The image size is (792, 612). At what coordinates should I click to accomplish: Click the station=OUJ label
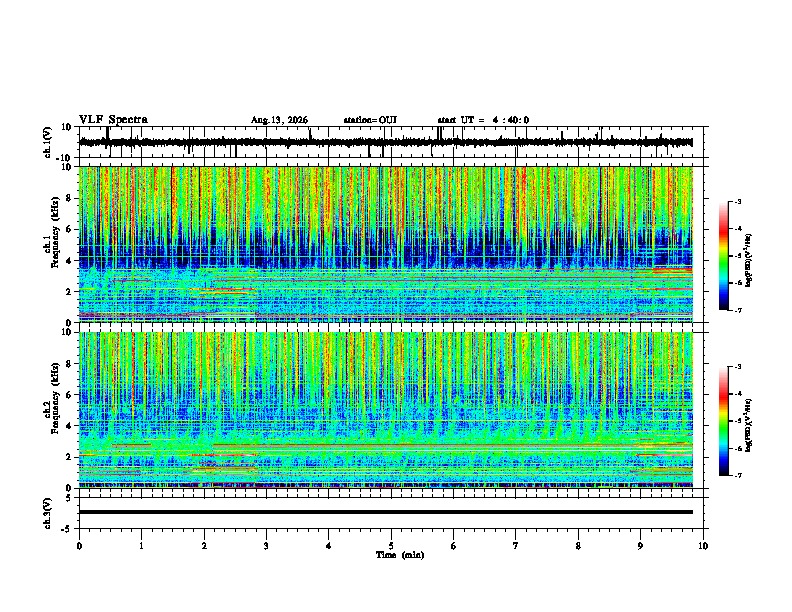(370, 120)
